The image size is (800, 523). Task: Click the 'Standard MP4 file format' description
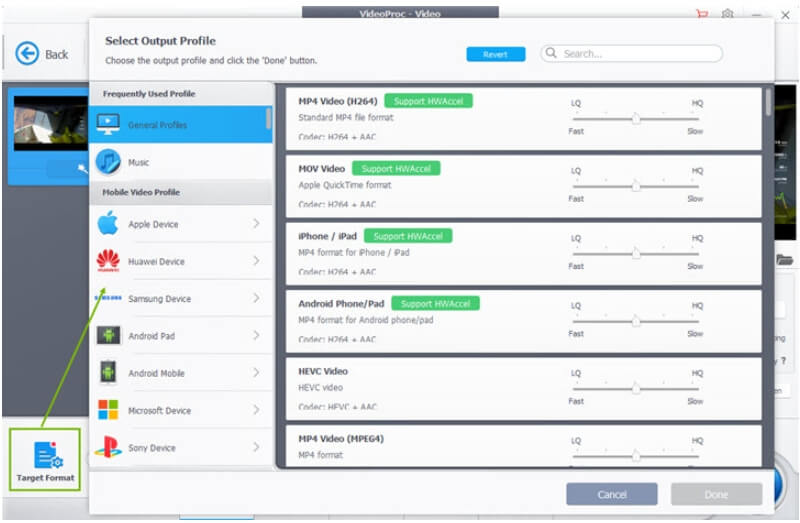point(346,117)
